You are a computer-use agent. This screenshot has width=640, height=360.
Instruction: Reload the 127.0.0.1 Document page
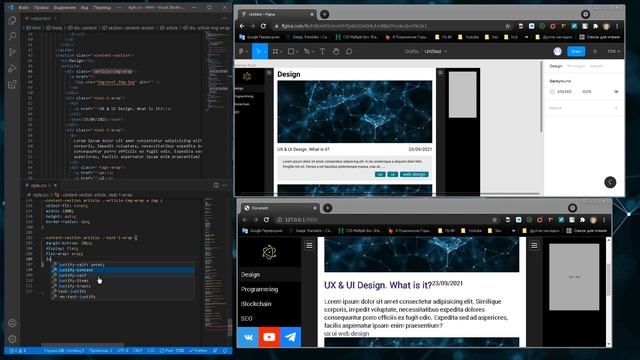tap(266, 220)
